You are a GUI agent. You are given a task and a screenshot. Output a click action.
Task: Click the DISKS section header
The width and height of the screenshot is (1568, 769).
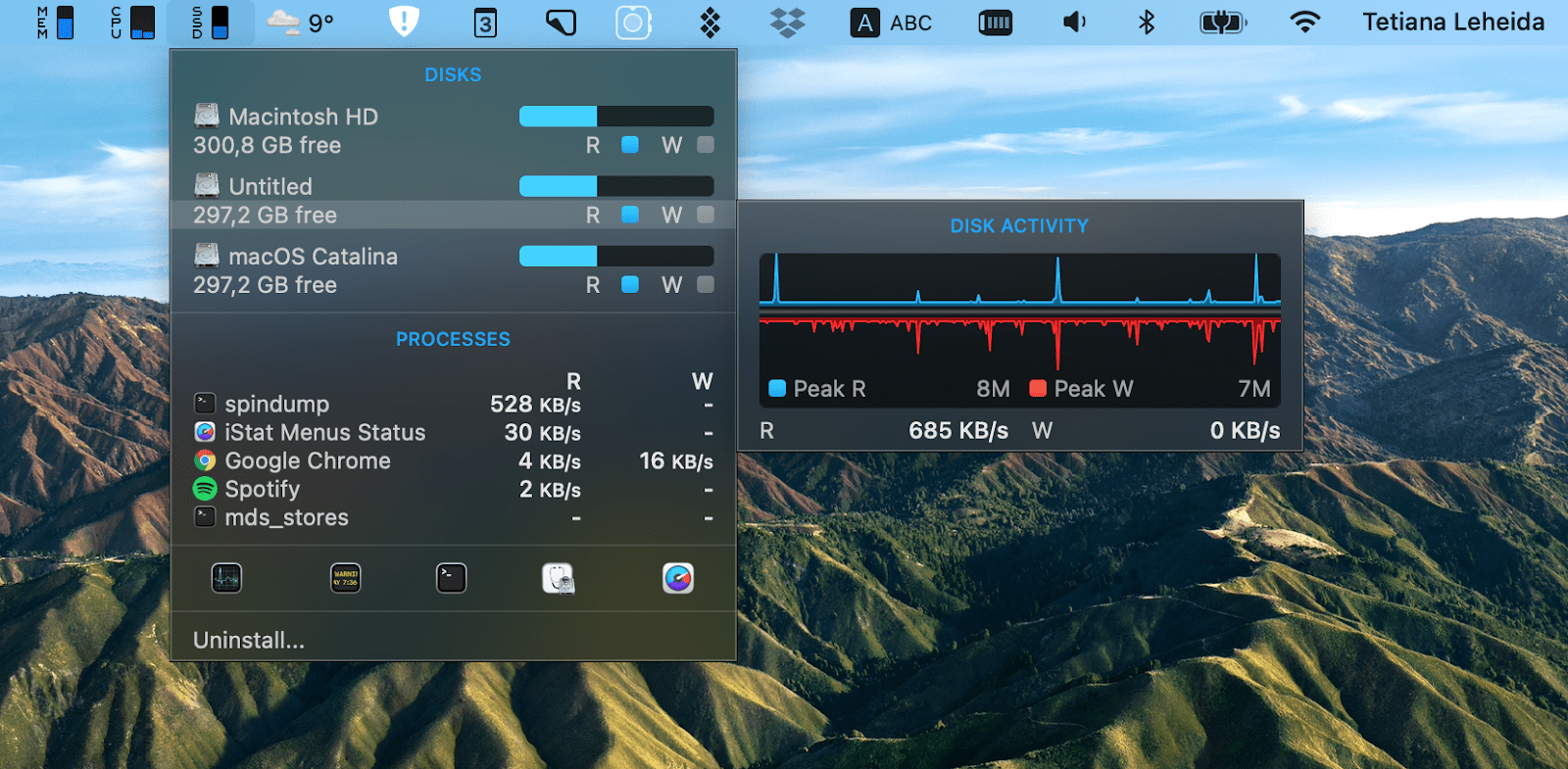point(453,74)
